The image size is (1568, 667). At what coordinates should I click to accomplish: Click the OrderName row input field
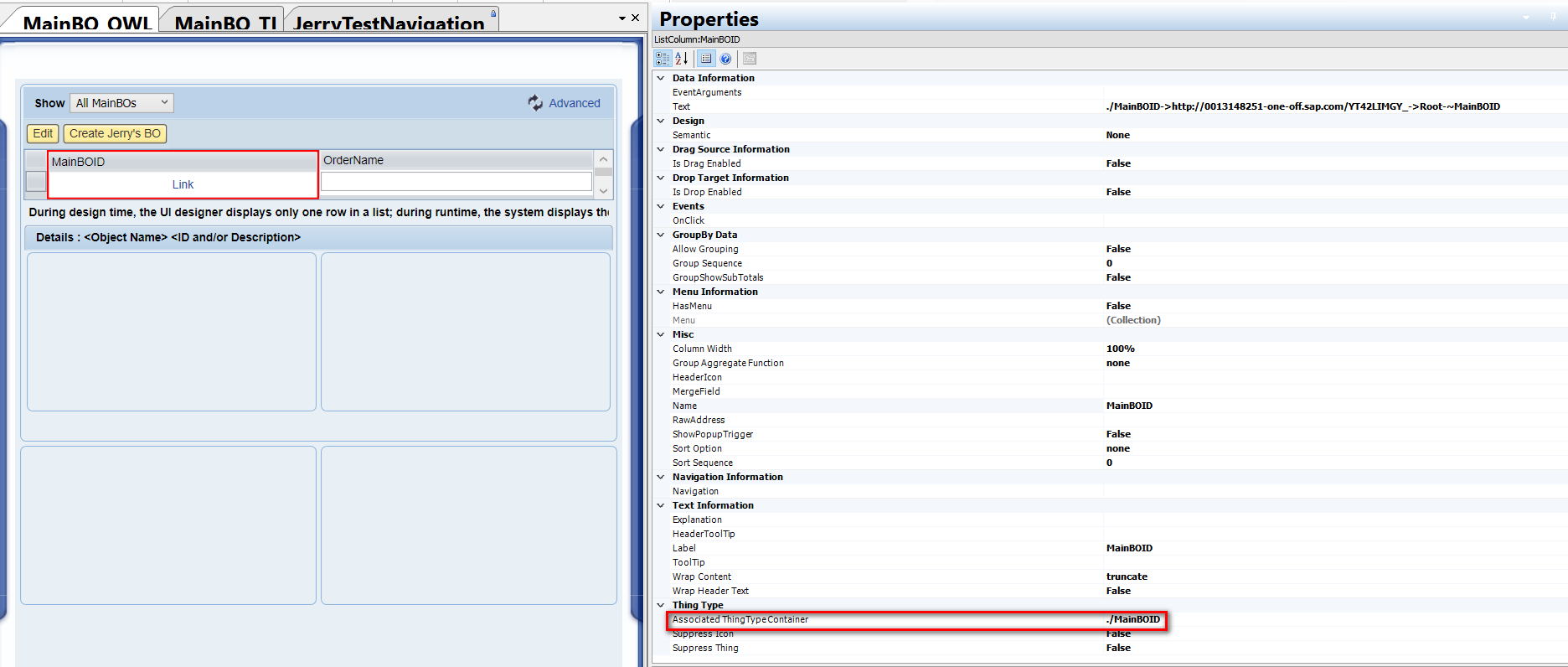[456, 182]
